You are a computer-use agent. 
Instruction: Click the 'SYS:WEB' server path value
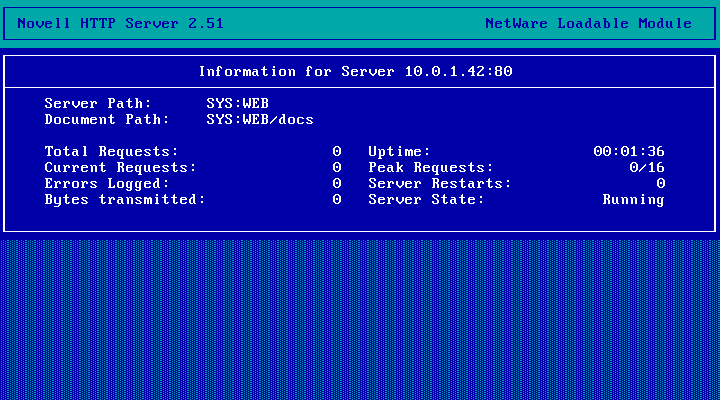click(237, 104)
